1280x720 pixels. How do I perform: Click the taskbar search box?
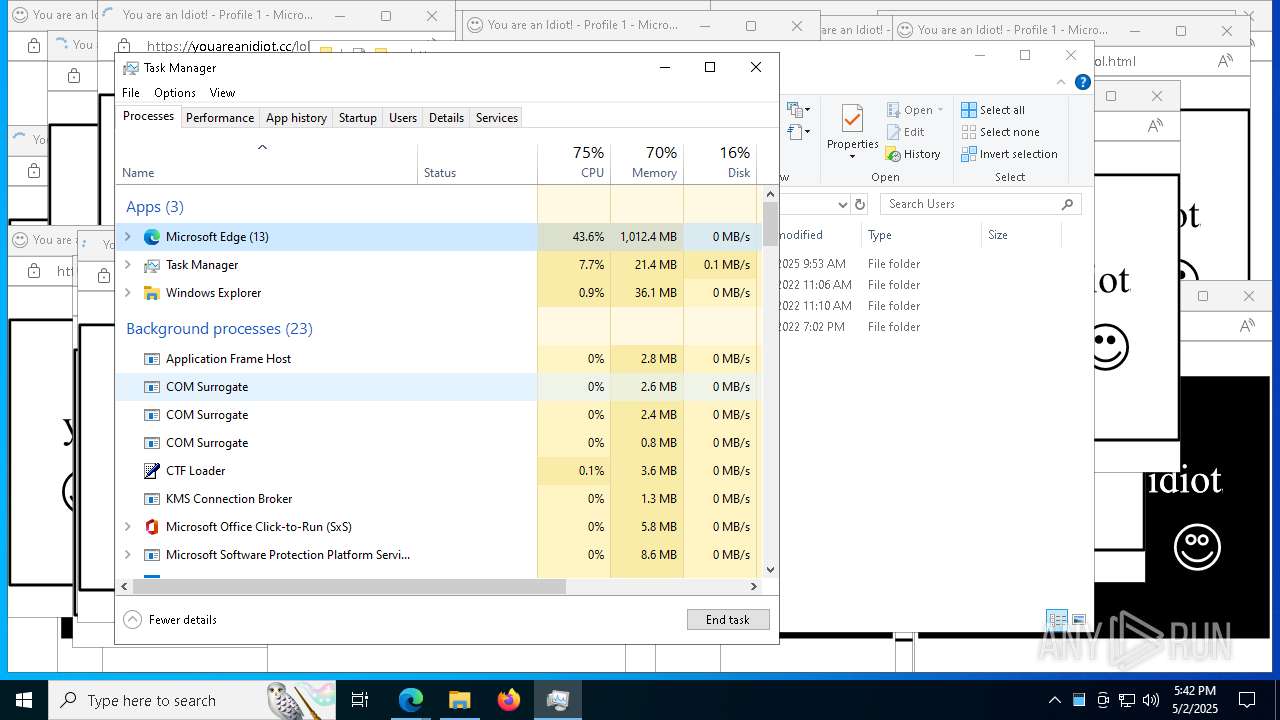pyautogui.click(x=190, y=700)
